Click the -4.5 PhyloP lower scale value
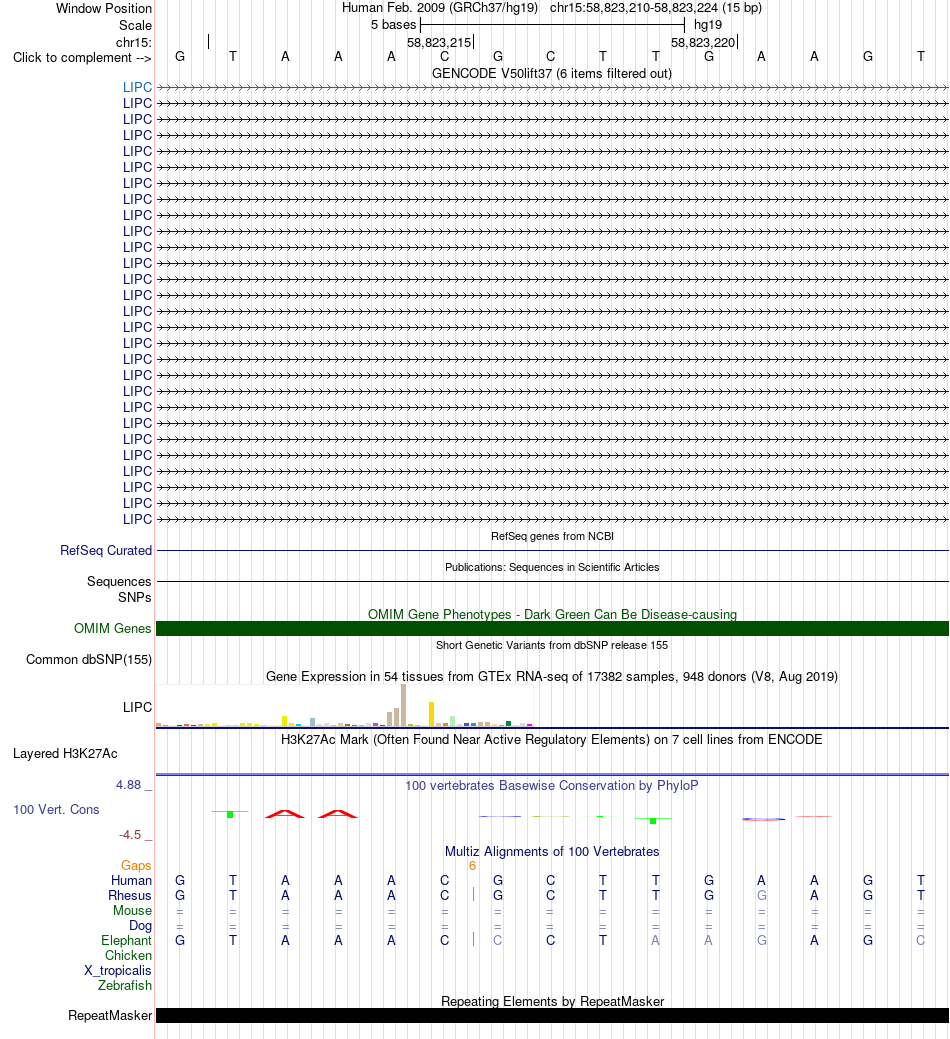 130,835
